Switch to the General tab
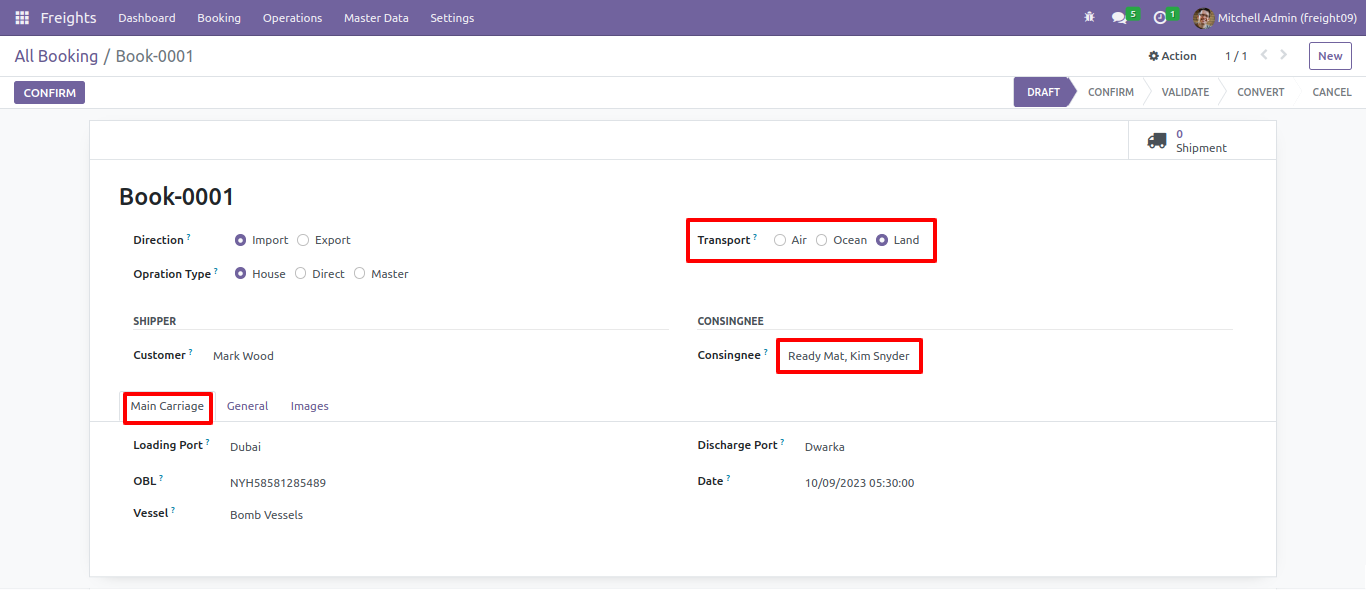Viewport: 1366px width, 590px height. click(x=247, y=406)
